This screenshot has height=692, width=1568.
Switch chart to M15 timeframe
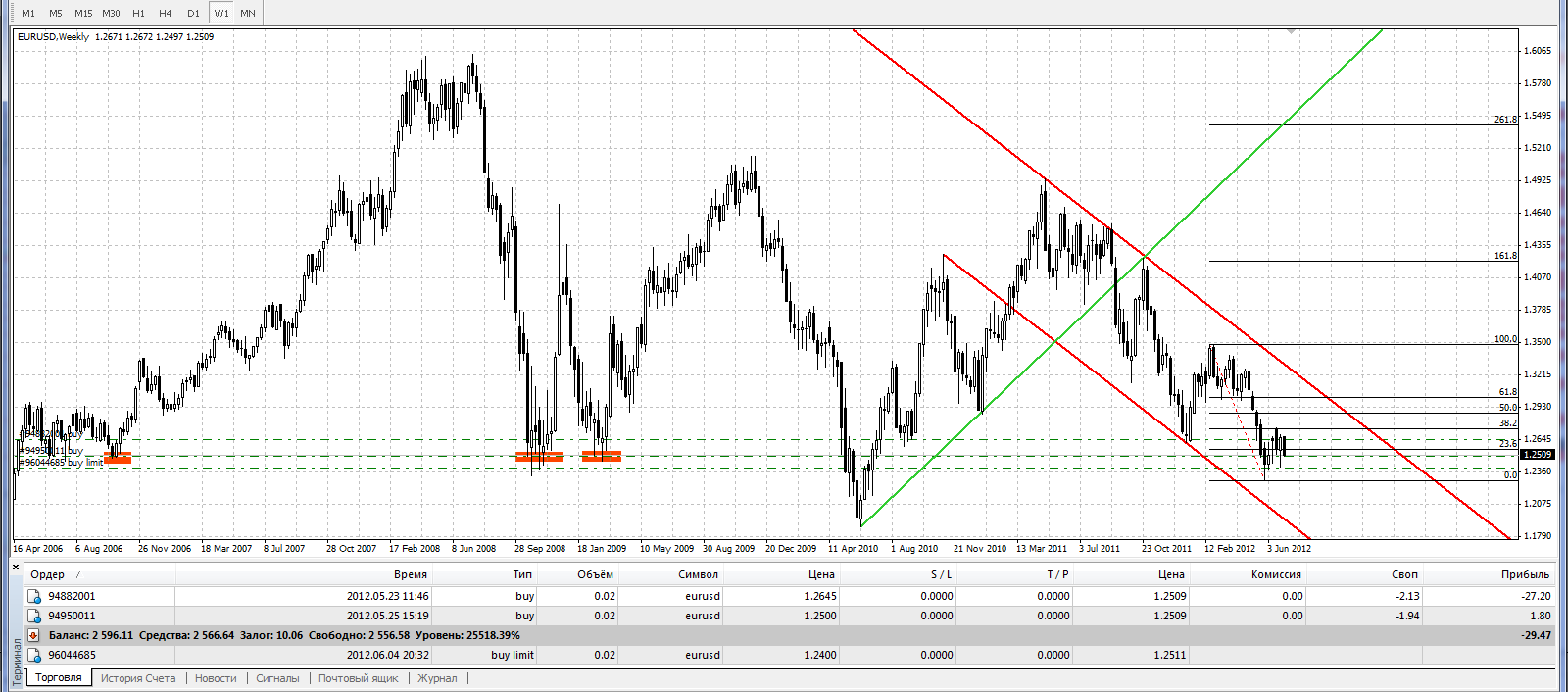83,13
